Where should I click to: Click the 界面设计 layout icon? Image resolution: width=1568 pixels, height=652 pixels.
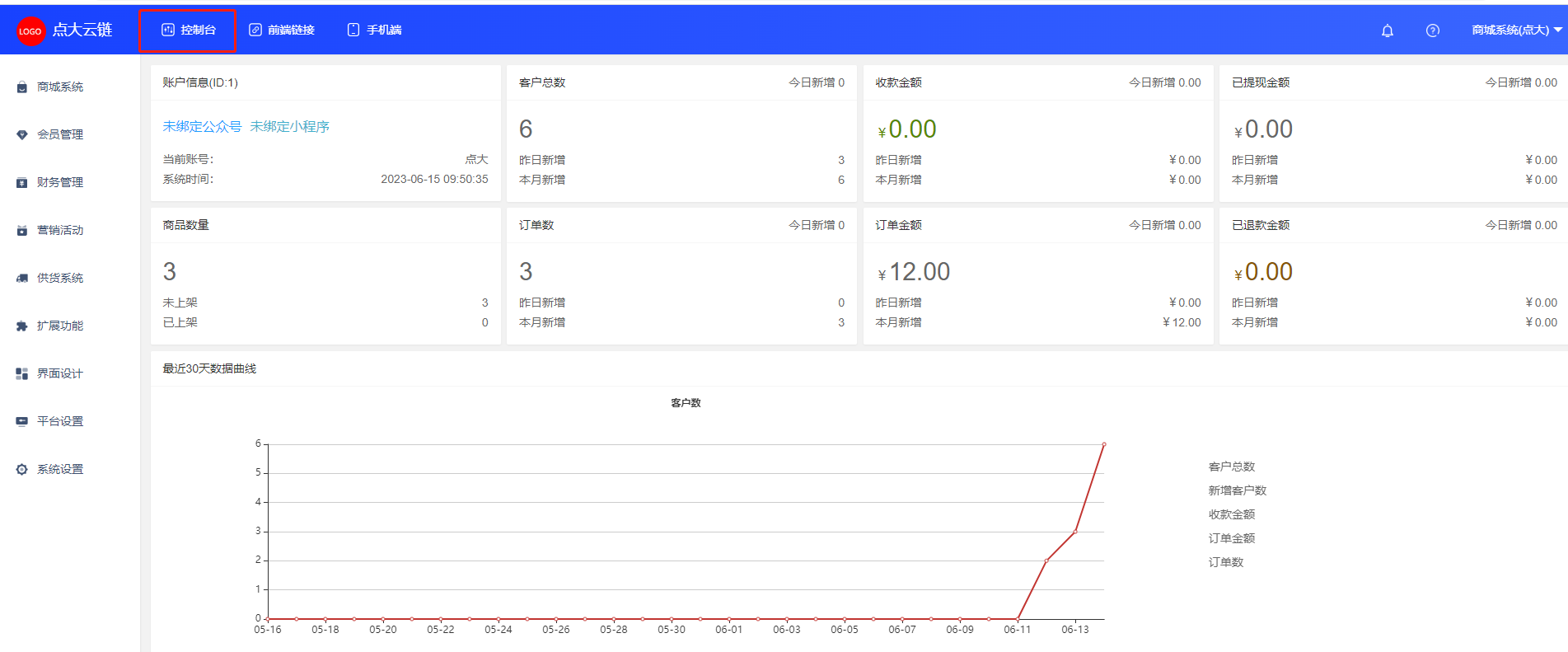pyautogui.click(x=22, y=373)
